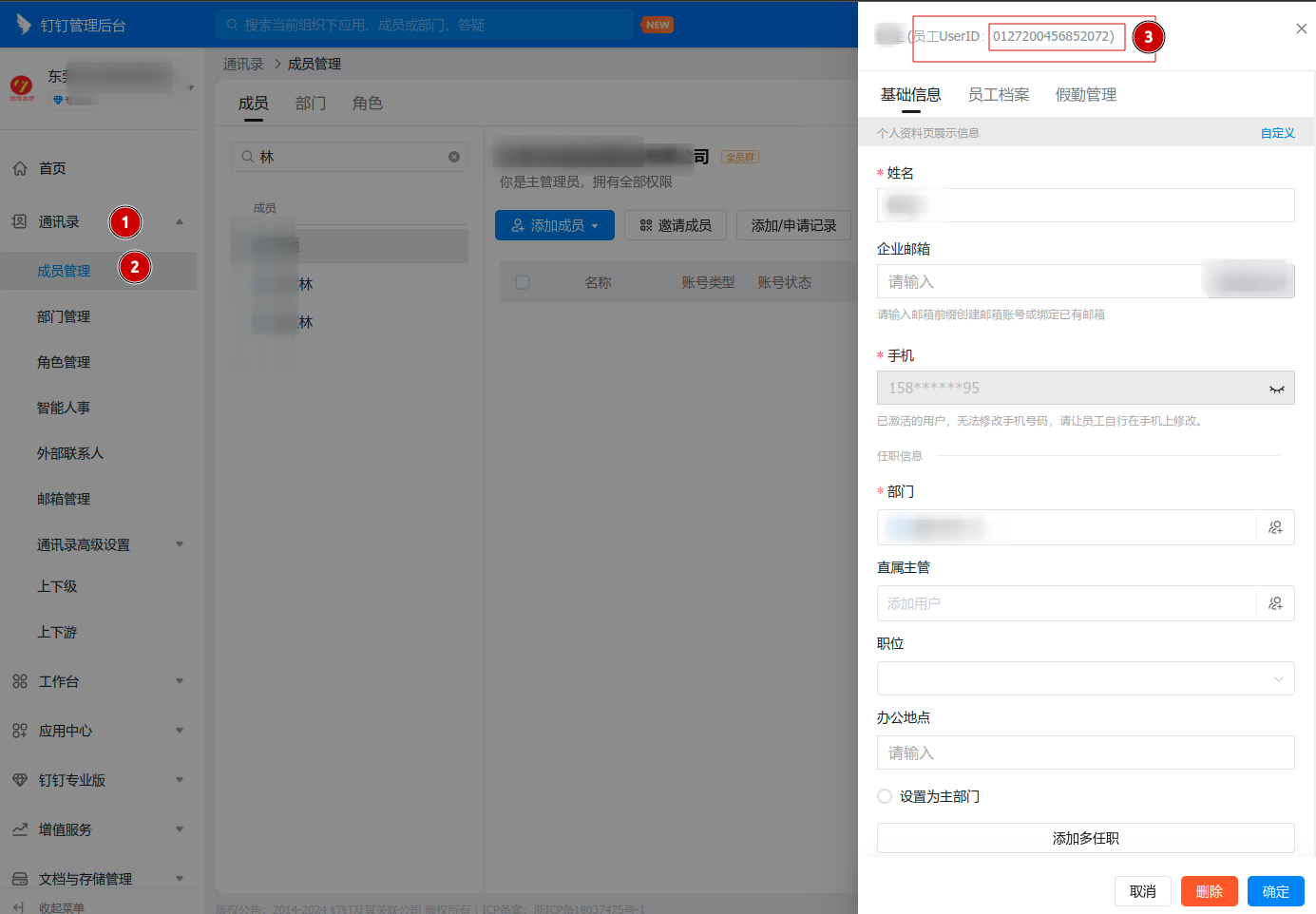Click the 办公地点 input field

pyautogui.click(x=1085, y=752)
